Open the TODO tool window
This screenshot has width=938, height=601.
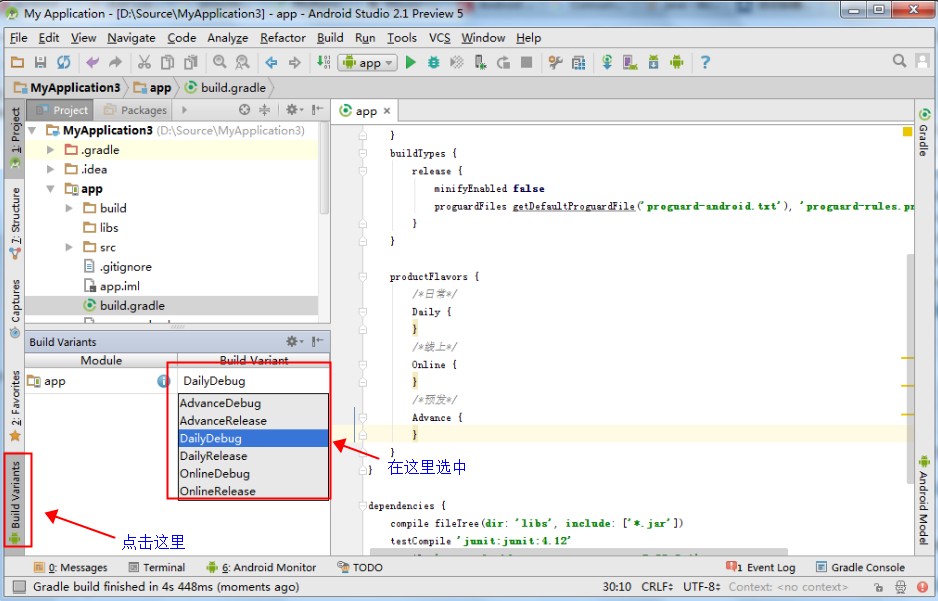pos(360,567)
